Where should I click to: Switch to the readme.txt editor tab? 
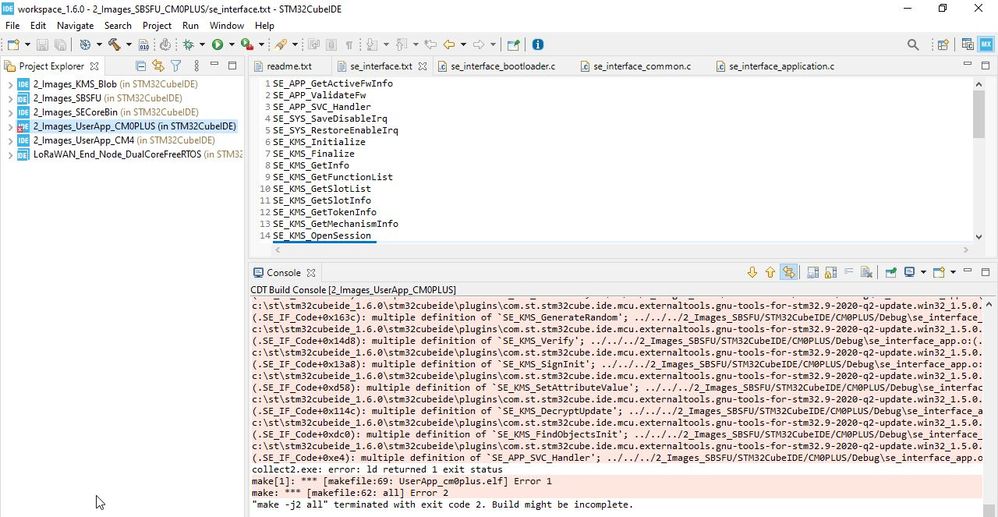[289, 66]
